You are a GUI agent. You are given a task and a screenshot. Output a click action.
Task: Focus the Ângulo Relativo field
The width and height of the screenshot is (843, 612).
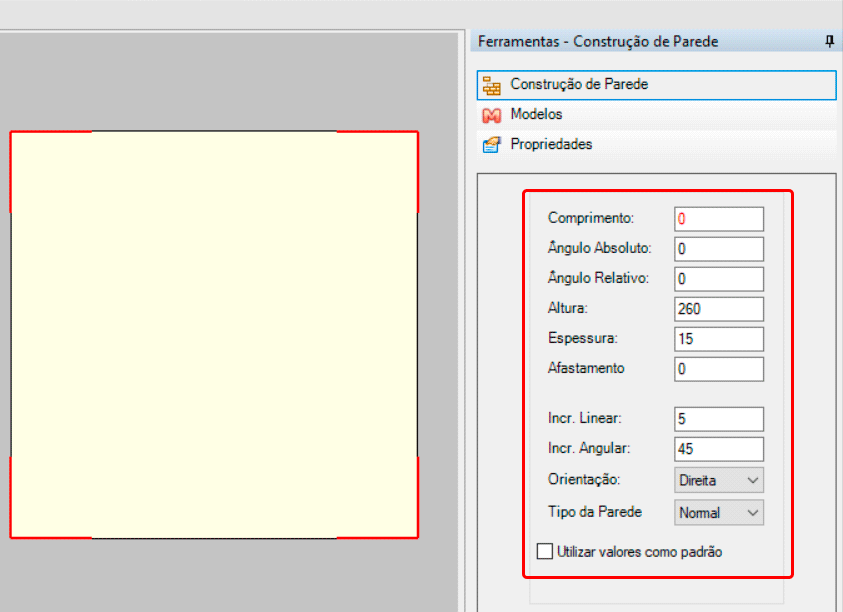(x=719, y=279)
